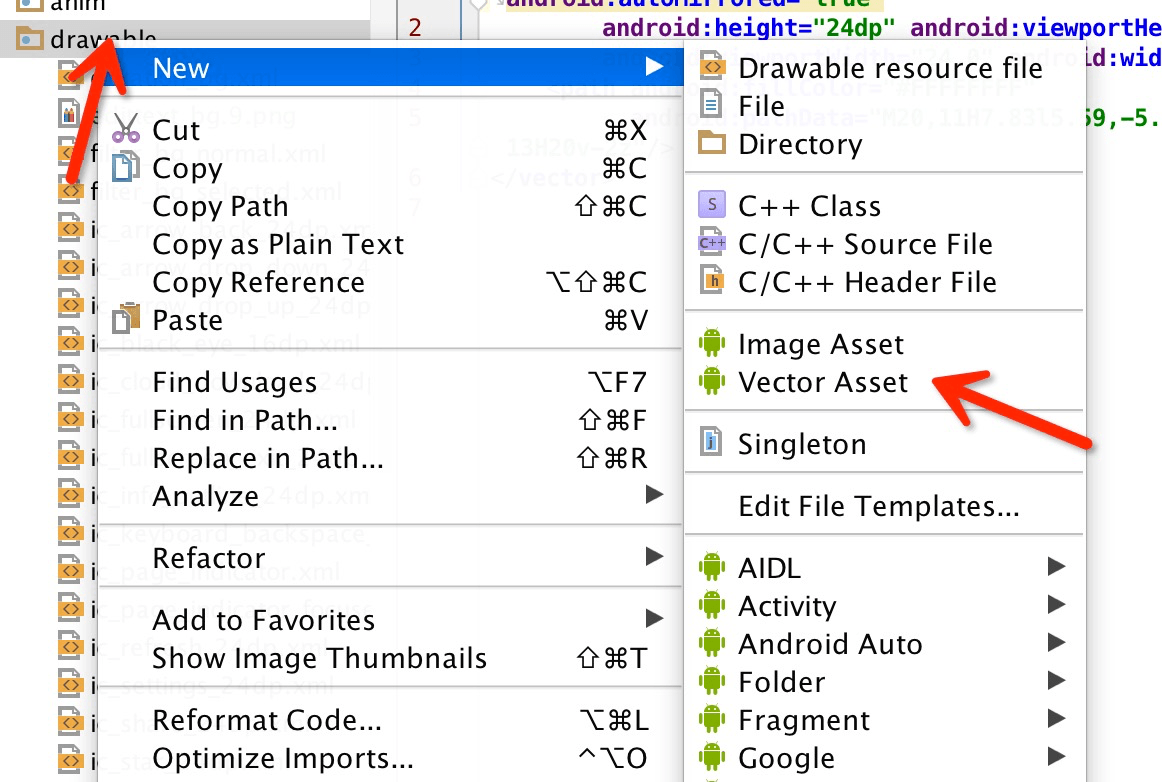
Task: Click the Android icon beside Android Auto
Action: coord(711,643)
